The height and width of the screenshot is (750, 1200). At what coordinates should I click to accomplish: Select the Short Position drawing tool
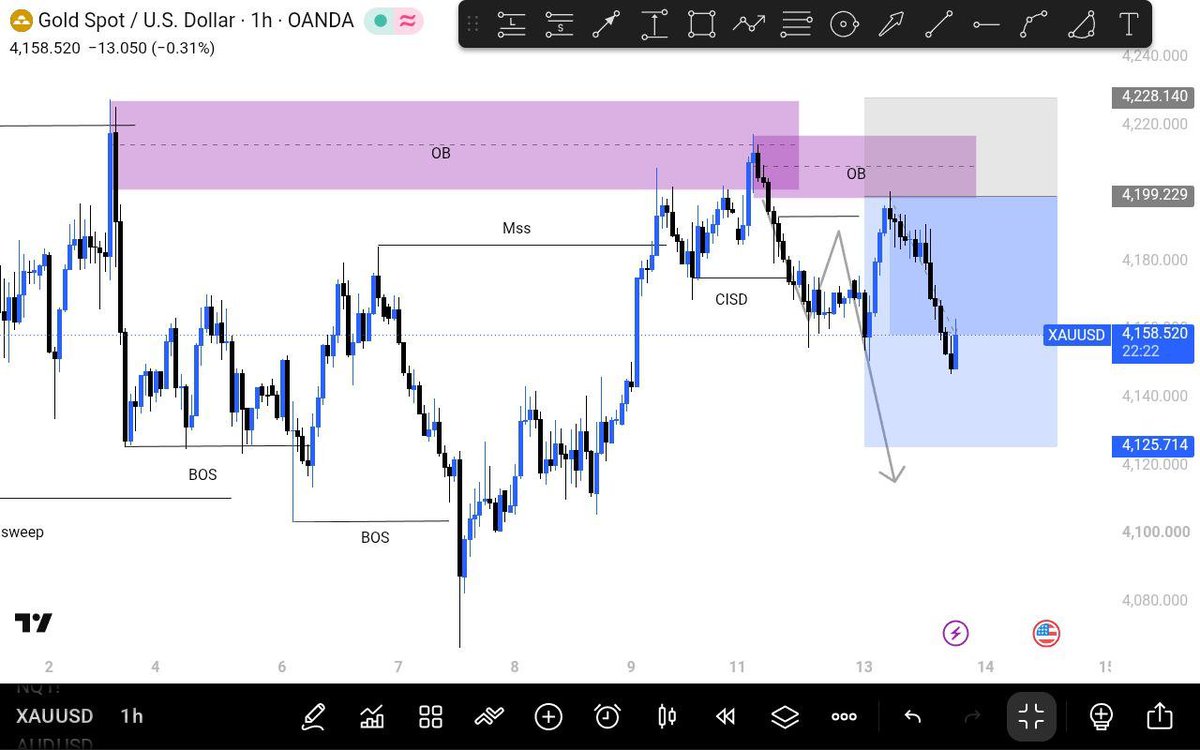560,24
